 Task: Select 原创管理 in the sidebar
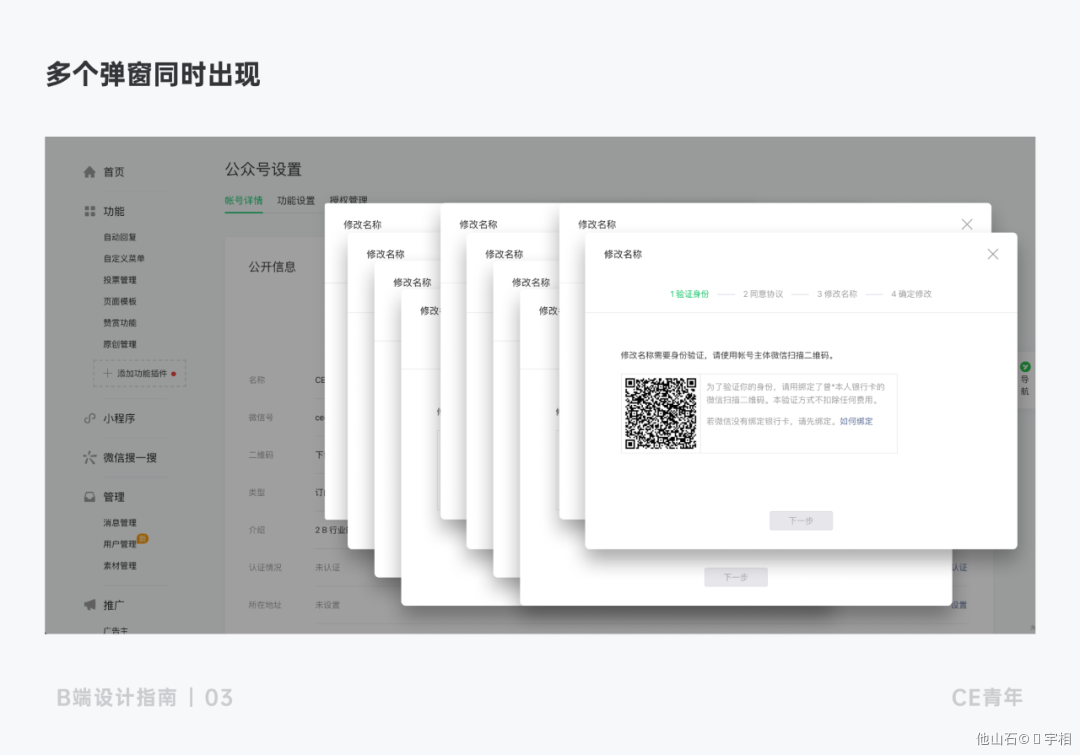pos(120,344)
